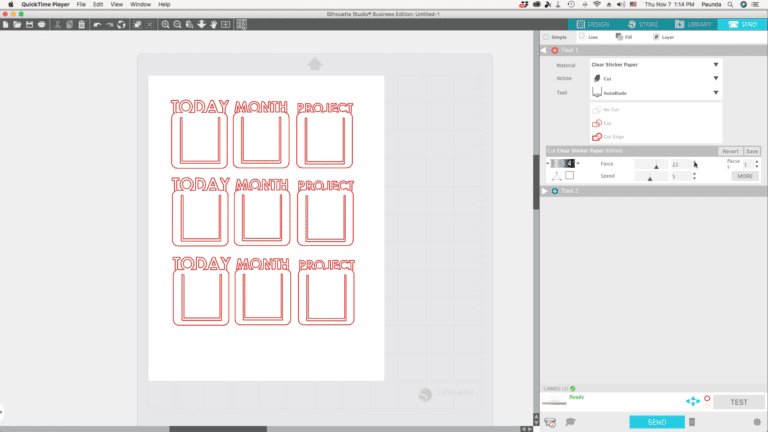Switch to the Line cut mode tab
This screenshot has width=768, height=432.
point(588,37)
